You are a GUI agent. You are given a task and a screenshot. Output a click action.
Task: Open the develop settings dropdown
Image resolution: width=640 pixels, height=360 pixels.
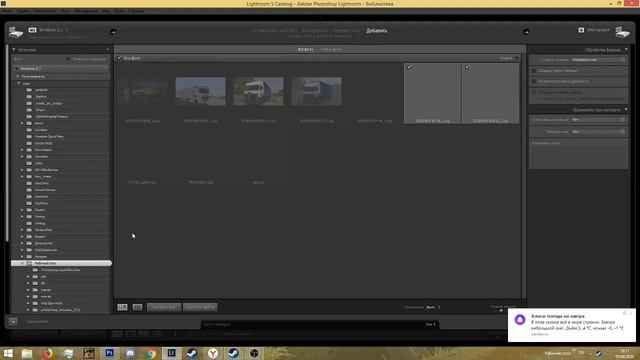click(x=598, y=120)
